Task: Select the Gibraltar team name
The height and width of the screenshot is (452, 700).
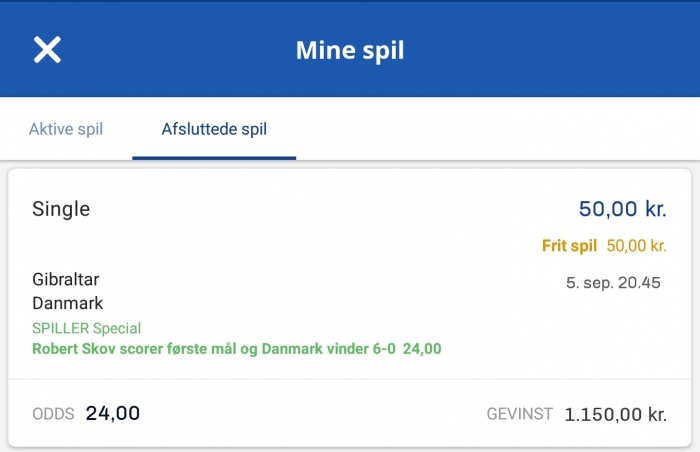Action: 66,280
